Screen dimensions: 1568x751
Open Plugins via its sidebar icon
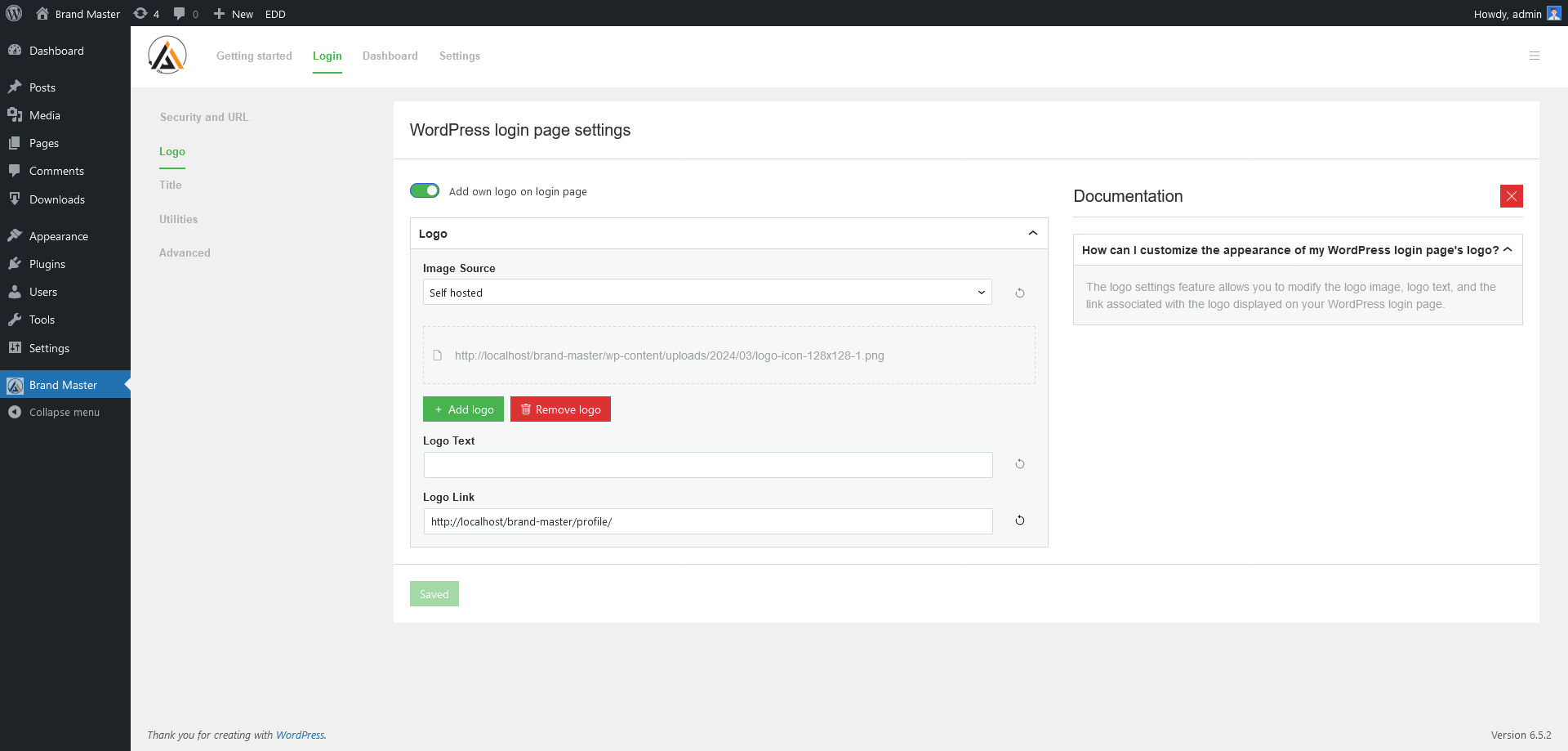(16, 263)
